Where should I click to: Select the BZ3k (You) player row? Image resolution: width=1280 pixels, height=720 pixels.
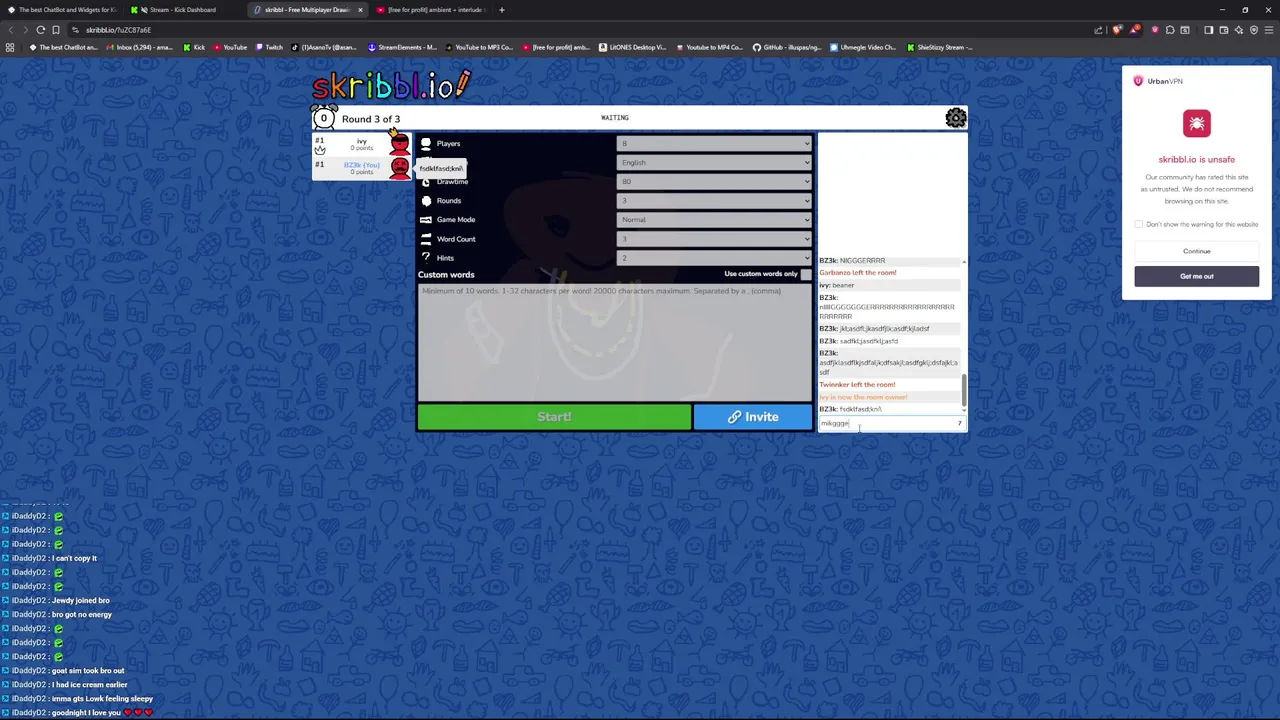362,168
